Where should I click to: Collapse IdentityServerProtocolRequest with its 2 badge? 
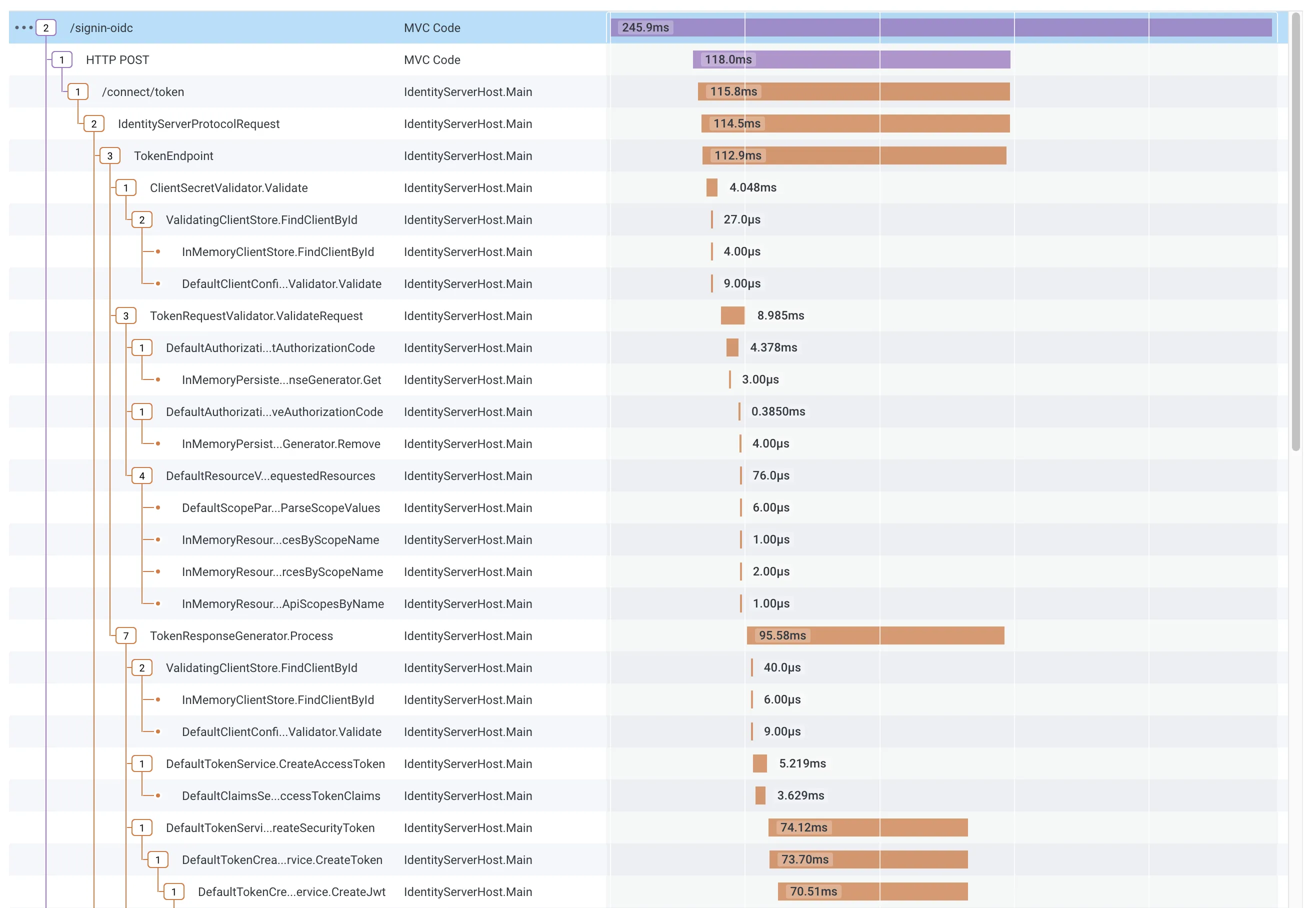(x=94, y=123)
